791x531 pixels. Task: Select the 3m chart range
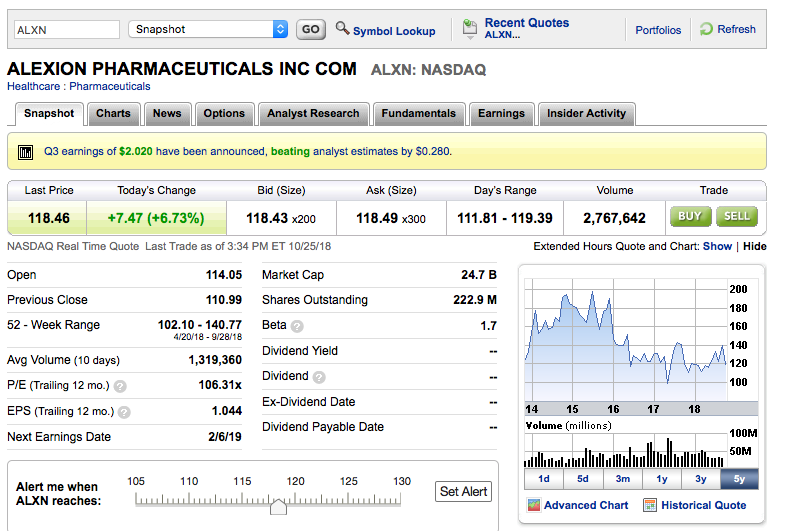pos(623,479)
